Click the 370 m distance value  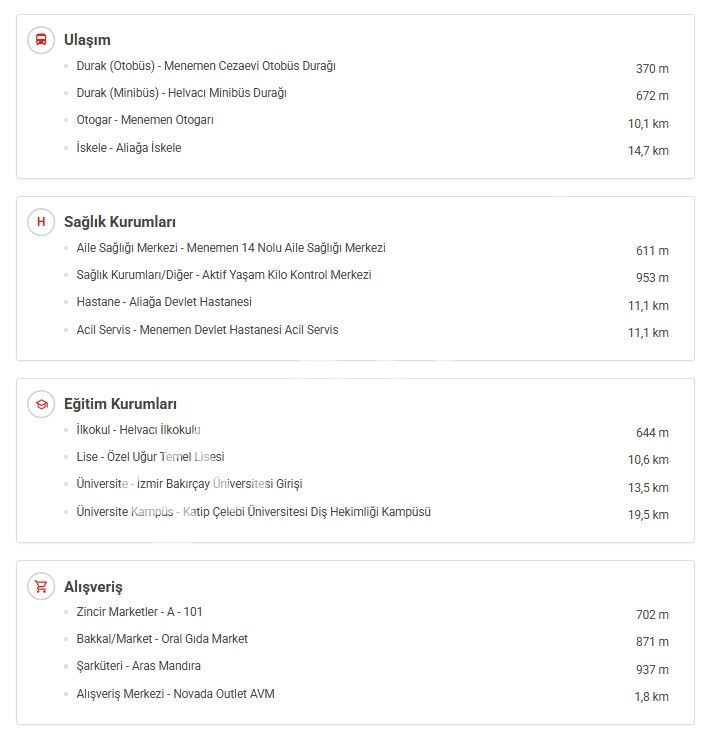pyautogui.click(x=652, y=69)
